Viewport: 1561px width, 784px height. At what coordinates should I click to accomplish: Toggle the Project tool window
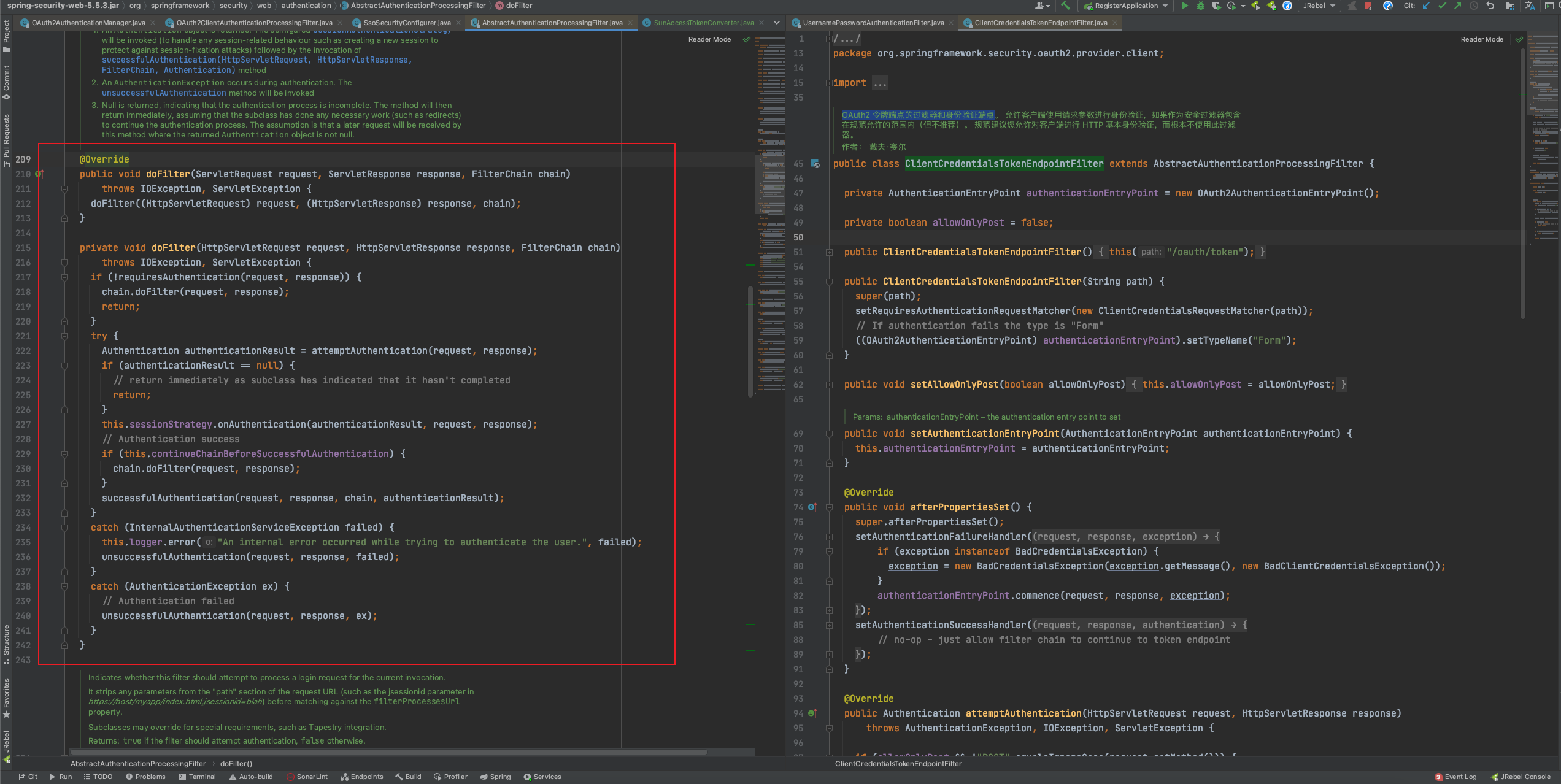6,36
